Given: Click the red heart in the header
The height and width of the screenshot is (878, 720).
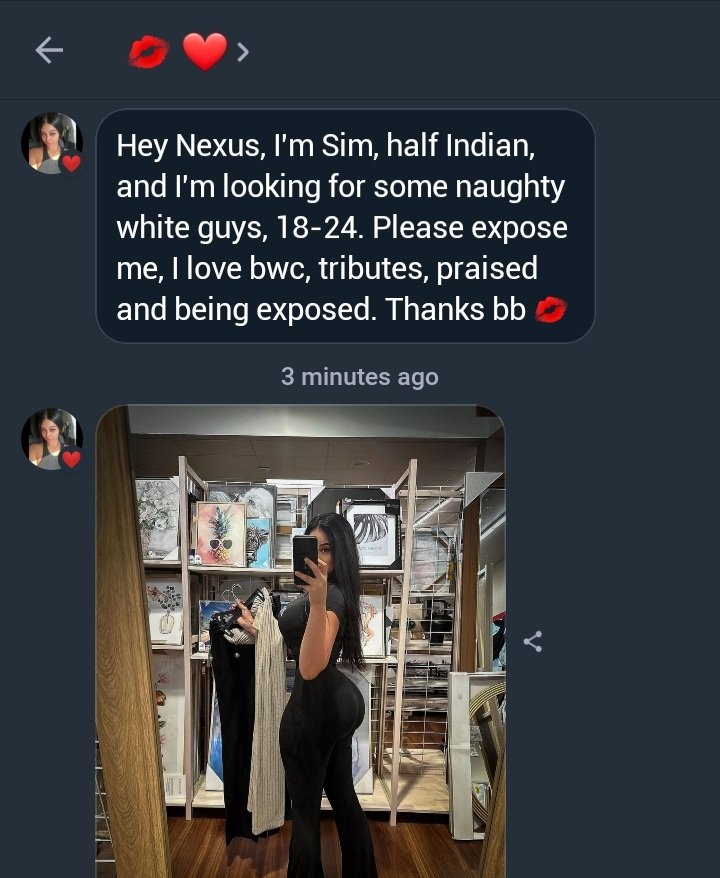Looking at the screenshot, I should coord(205,52).
